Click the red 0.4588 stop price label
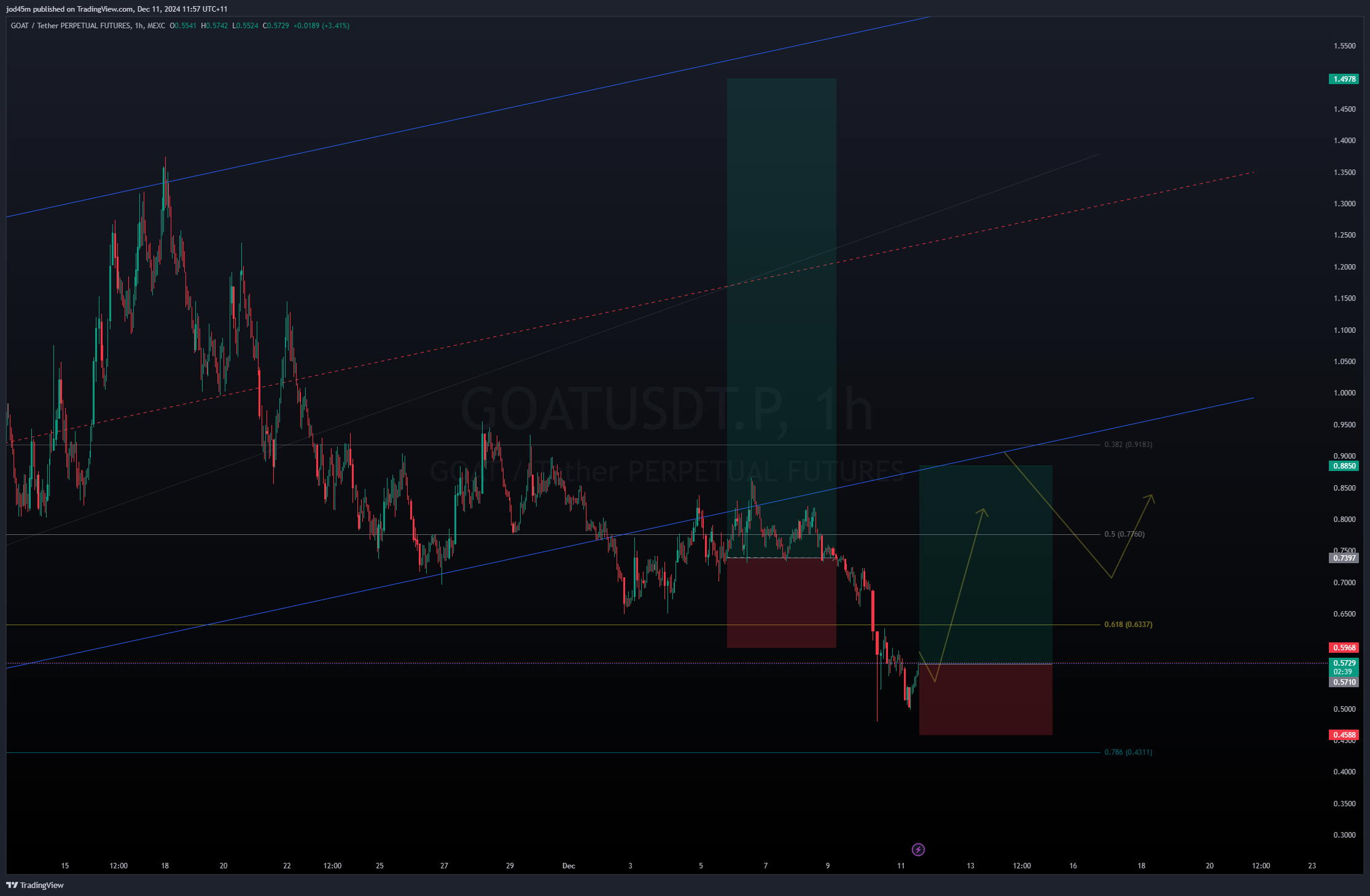1370x896 pixels. click(1344, 735)
